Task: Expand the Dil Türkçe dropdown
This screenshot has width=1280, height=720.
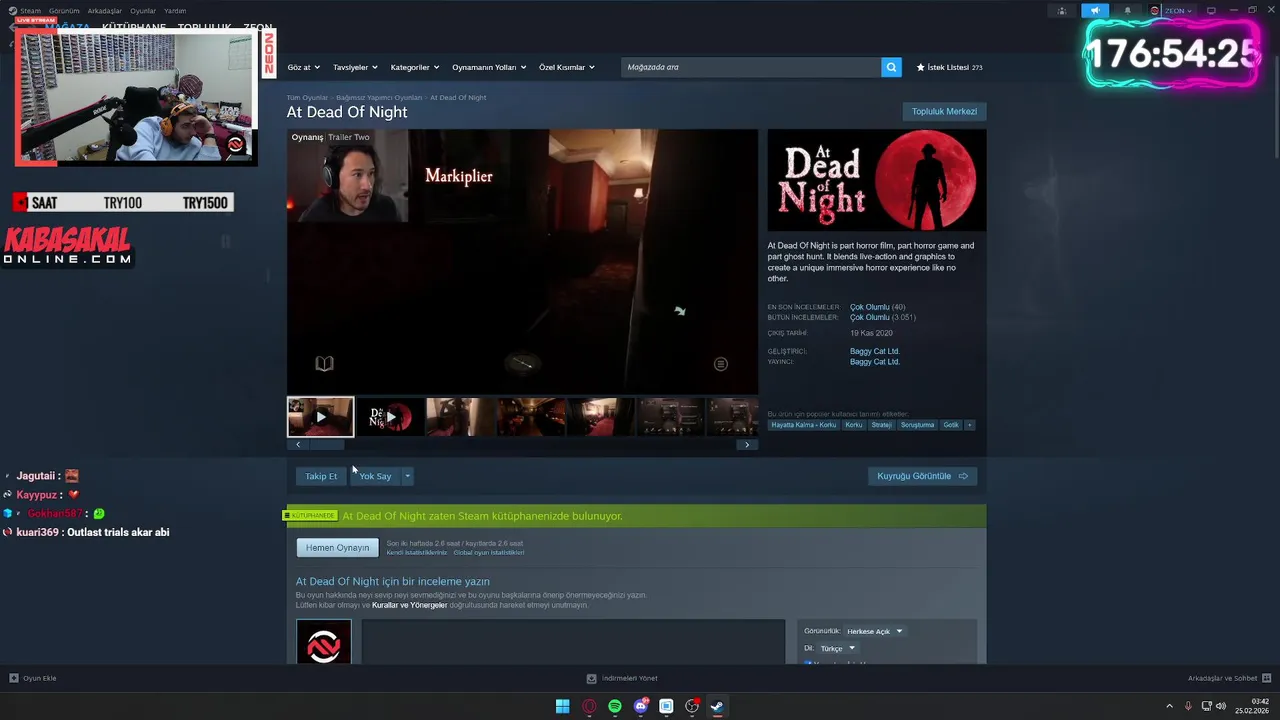Action: [837, 648]
